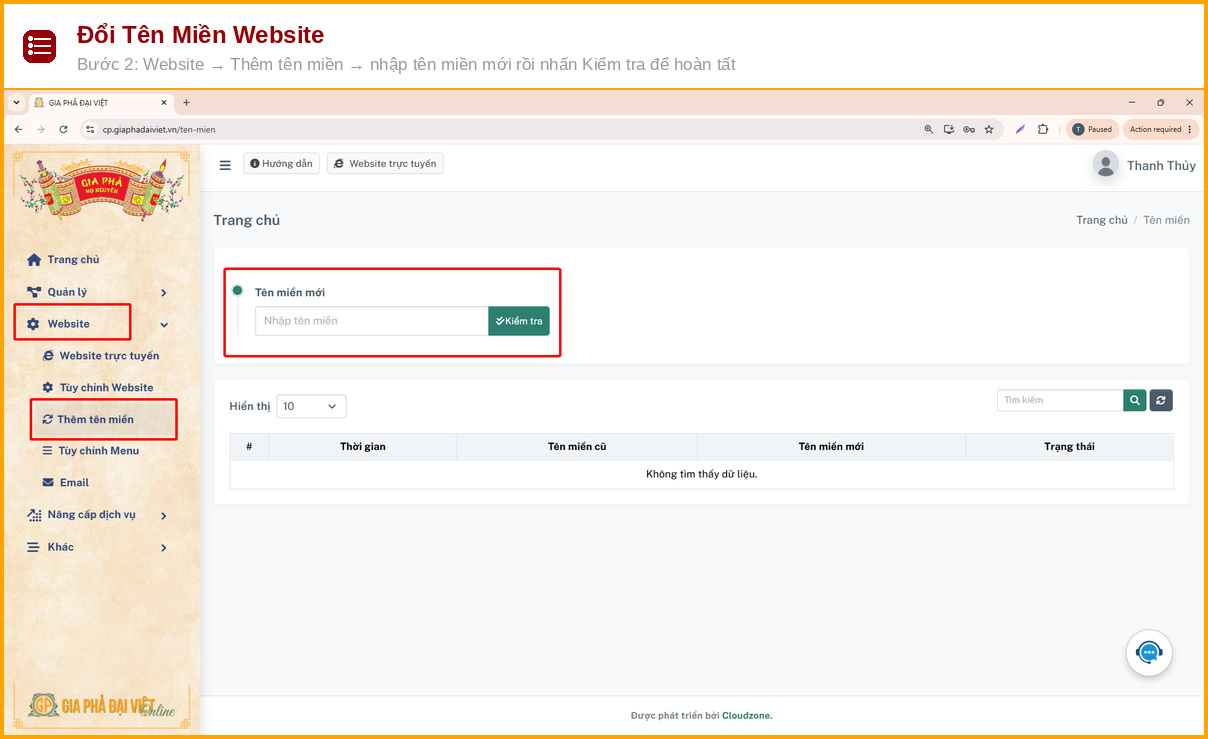
Task: Open the live chat support bubble
Action: coord(1149,653)
